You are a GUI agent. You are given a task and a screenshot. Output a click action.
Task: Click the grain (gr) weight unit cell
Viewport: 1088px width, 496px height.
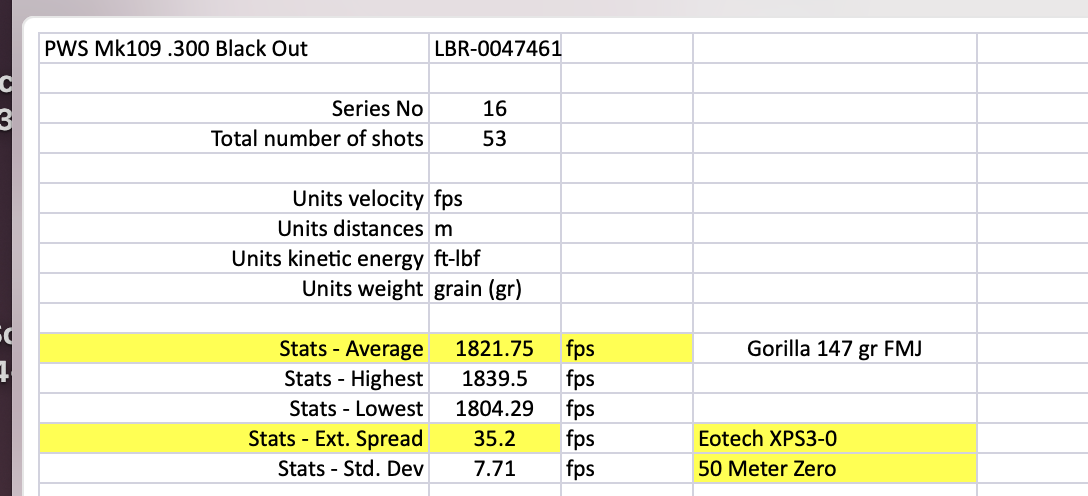[495, 288]
